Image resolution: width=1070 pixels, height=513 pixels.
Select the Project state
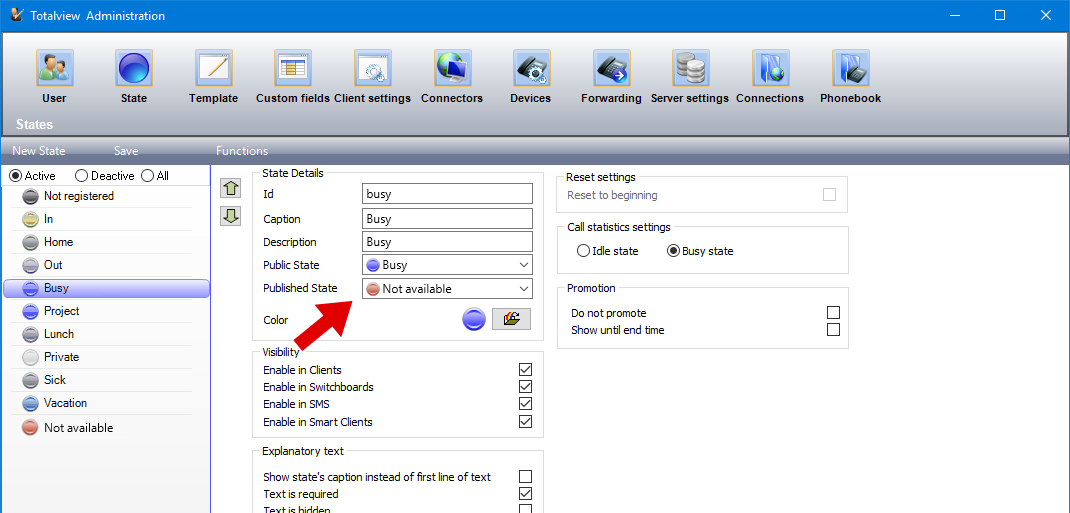[106, 311]
